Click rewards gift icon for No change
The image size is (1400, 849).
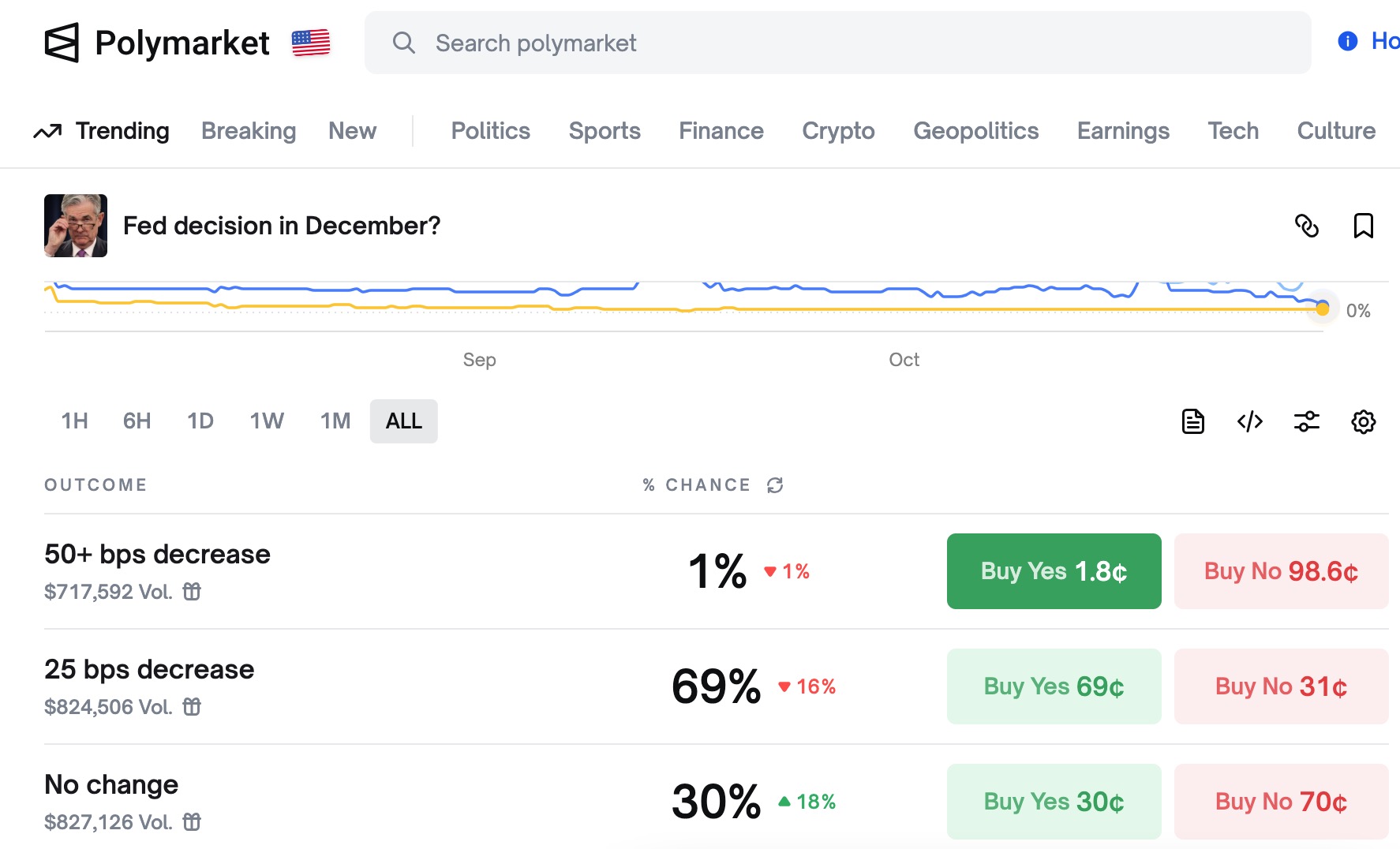pos(192,822)
